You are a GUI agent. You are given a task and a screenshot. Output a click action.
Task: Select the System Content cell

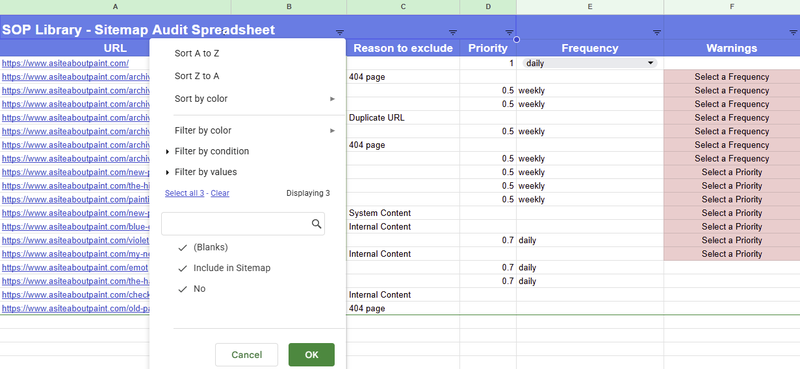point(403,213)
